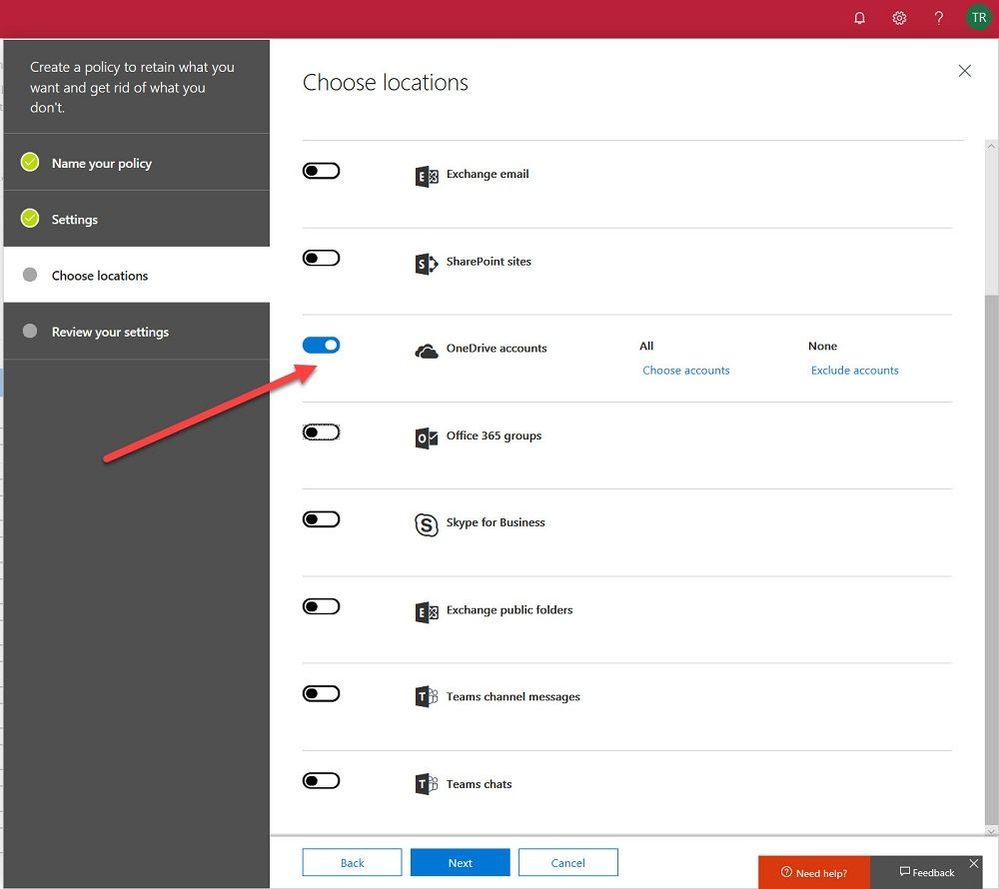This screenshot has width=999, height=889.
Task: Enable the Teams chats toggle
Action: pos(321,781)
